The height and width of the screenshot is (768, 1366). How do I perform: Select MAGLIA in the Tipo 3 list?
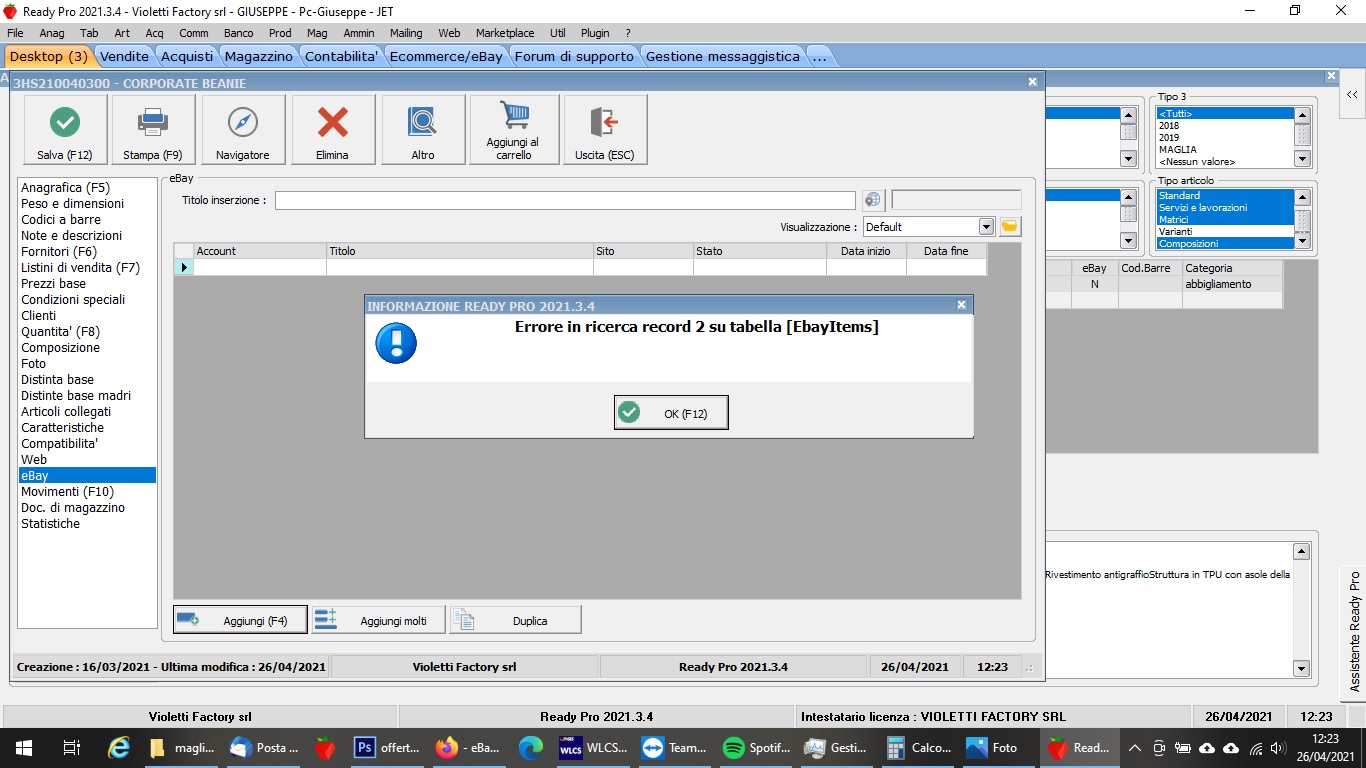(x=1178, y=149)
